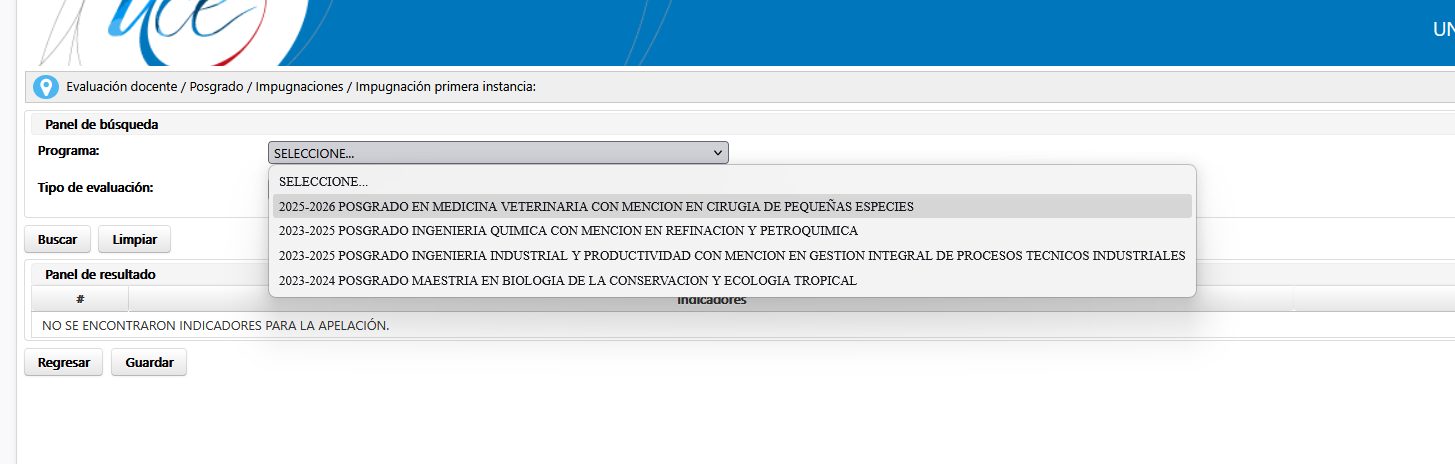Click the blue location pin icon
The image size is (1455, 464).
click(46, 87)
